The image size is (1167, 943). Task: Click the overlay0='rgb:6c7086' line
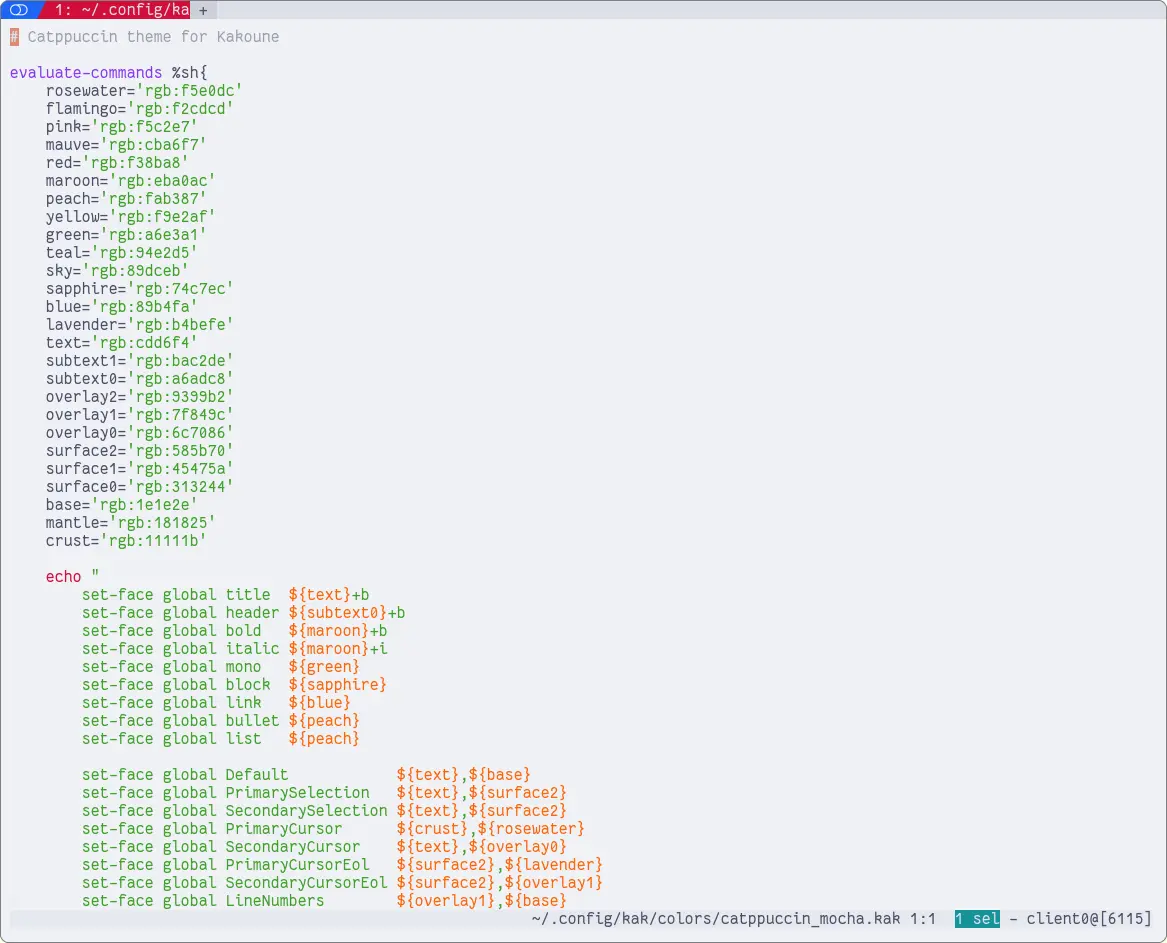[x=139, y=432]
